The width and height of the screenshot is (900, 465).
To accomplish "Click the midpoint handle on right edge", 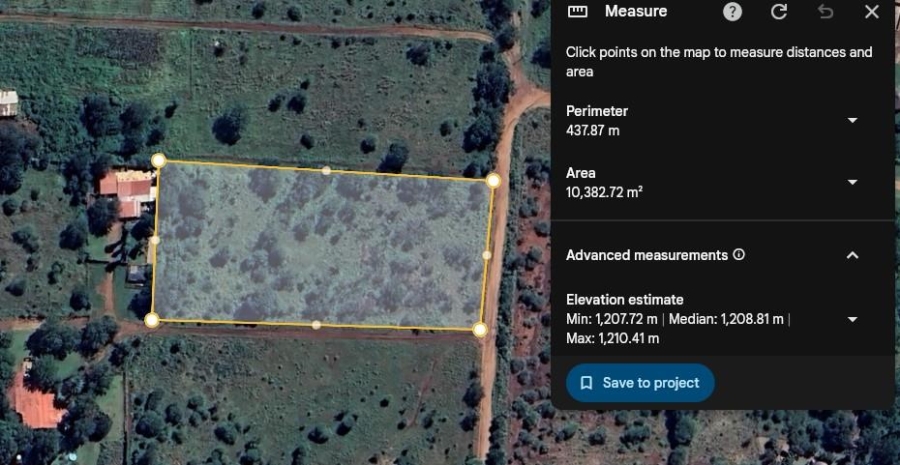I will click(487, 255).
